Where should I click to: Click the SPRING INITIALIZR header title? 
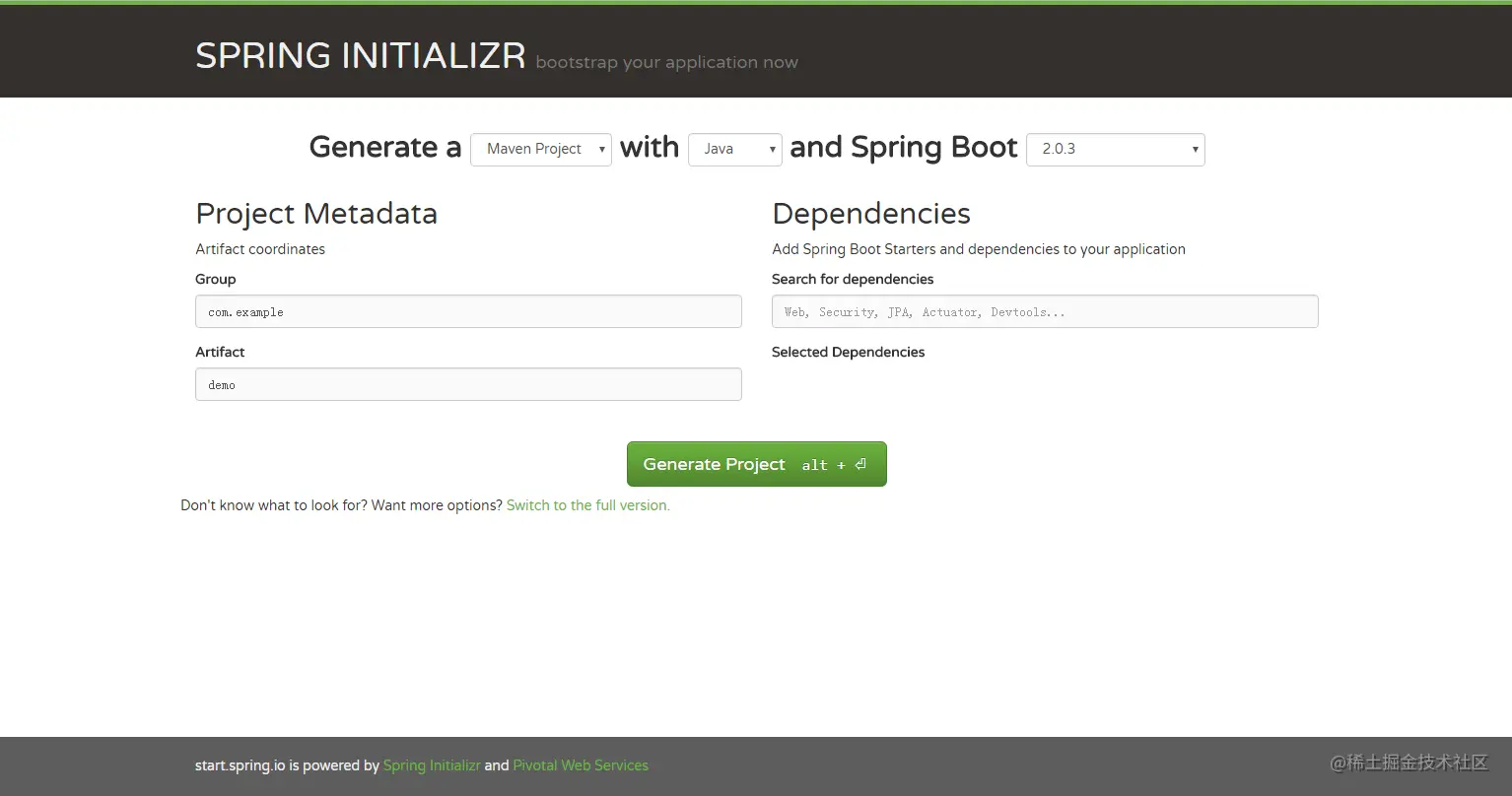(x=361, y=56)
